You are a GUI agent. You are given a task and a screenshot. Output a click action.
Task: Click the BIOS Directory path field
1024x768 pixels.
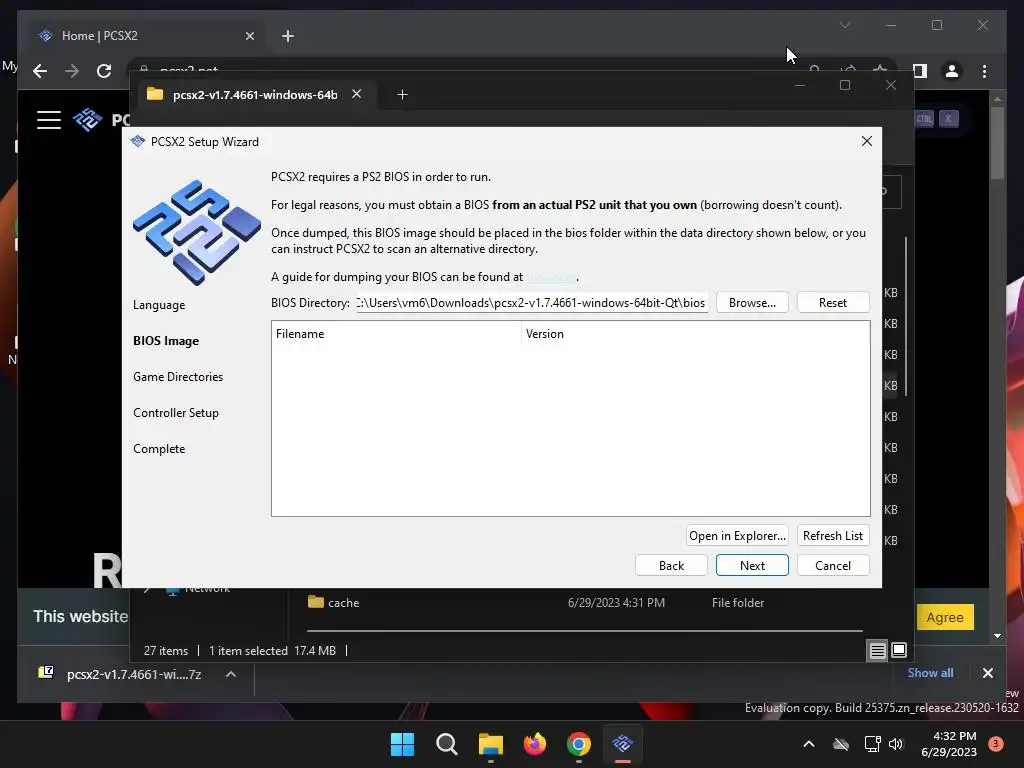point(532,303)
